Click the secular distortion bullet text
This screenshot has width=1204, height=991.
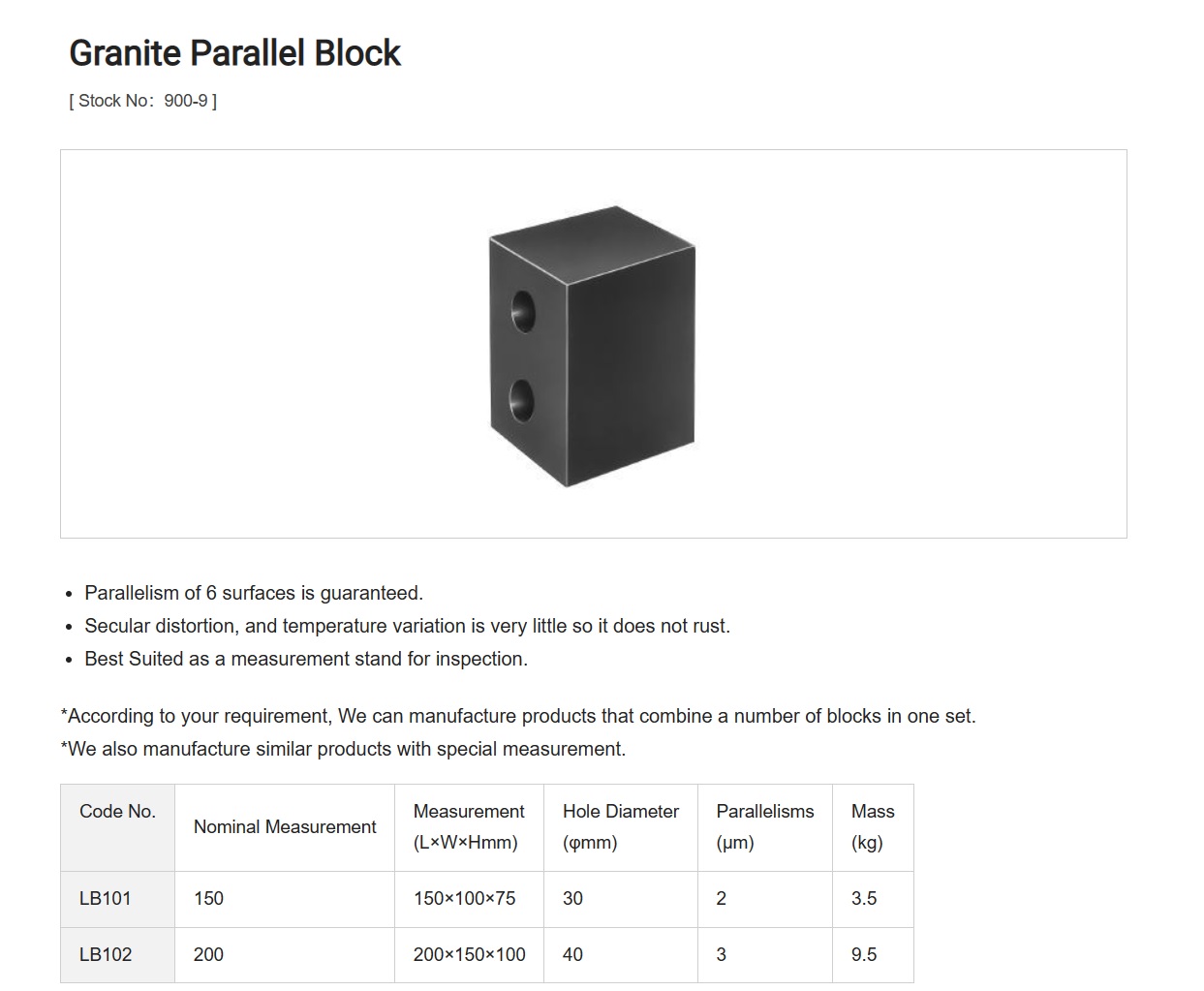(x=407, y=626)
